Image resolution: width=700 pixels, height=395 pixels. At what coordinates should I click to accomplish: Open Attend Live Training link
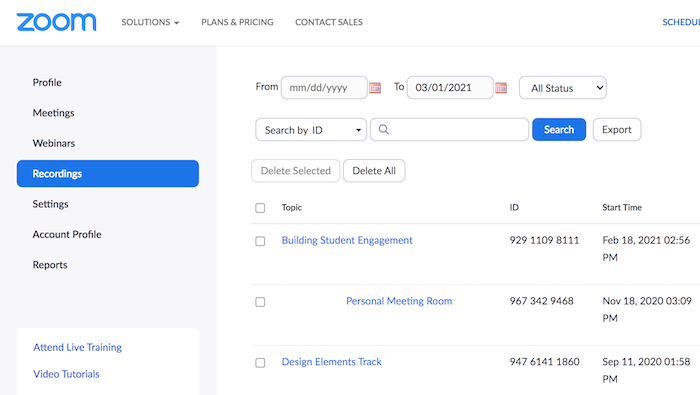(x=77, y=347)
